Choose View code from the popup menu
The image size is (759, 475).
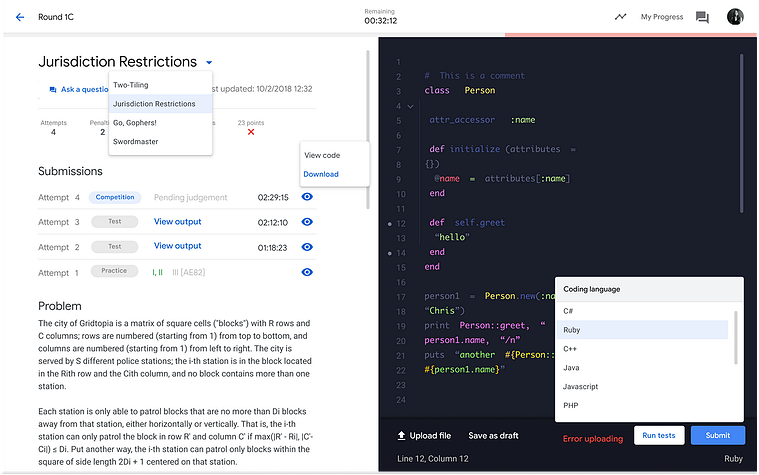(x=322, y=155)
